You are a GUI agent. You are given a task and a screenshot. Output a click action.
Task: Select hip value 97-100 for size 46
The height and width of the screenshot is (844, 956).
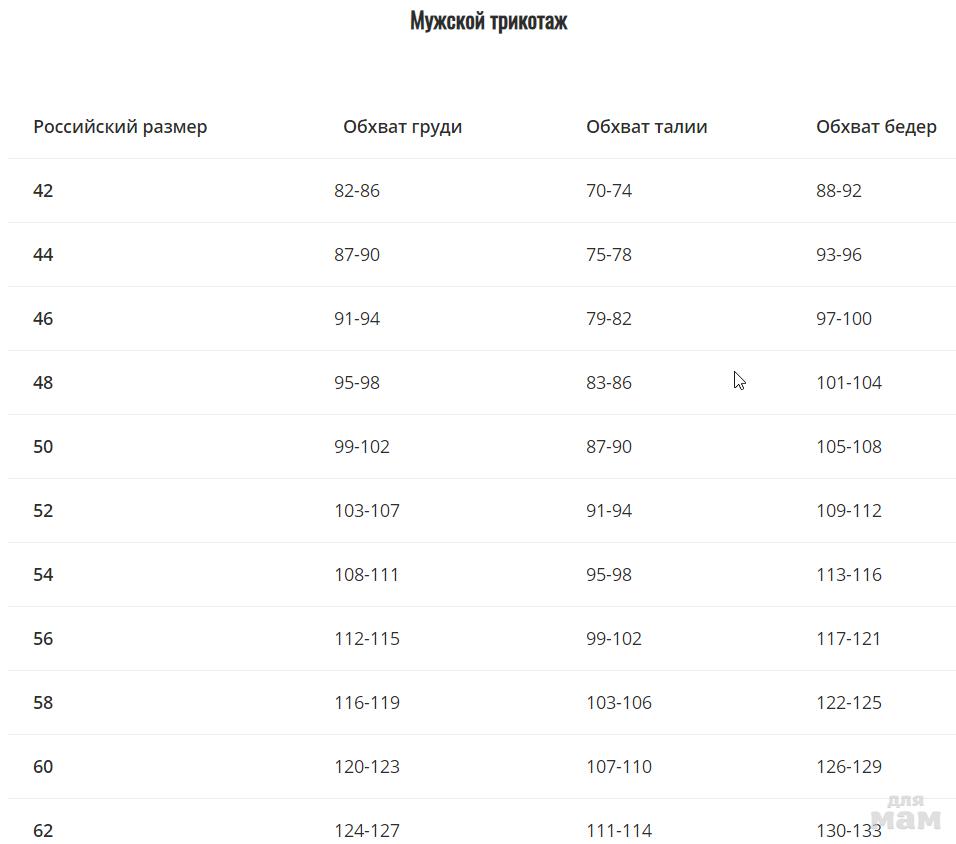(x=844, y=319)
